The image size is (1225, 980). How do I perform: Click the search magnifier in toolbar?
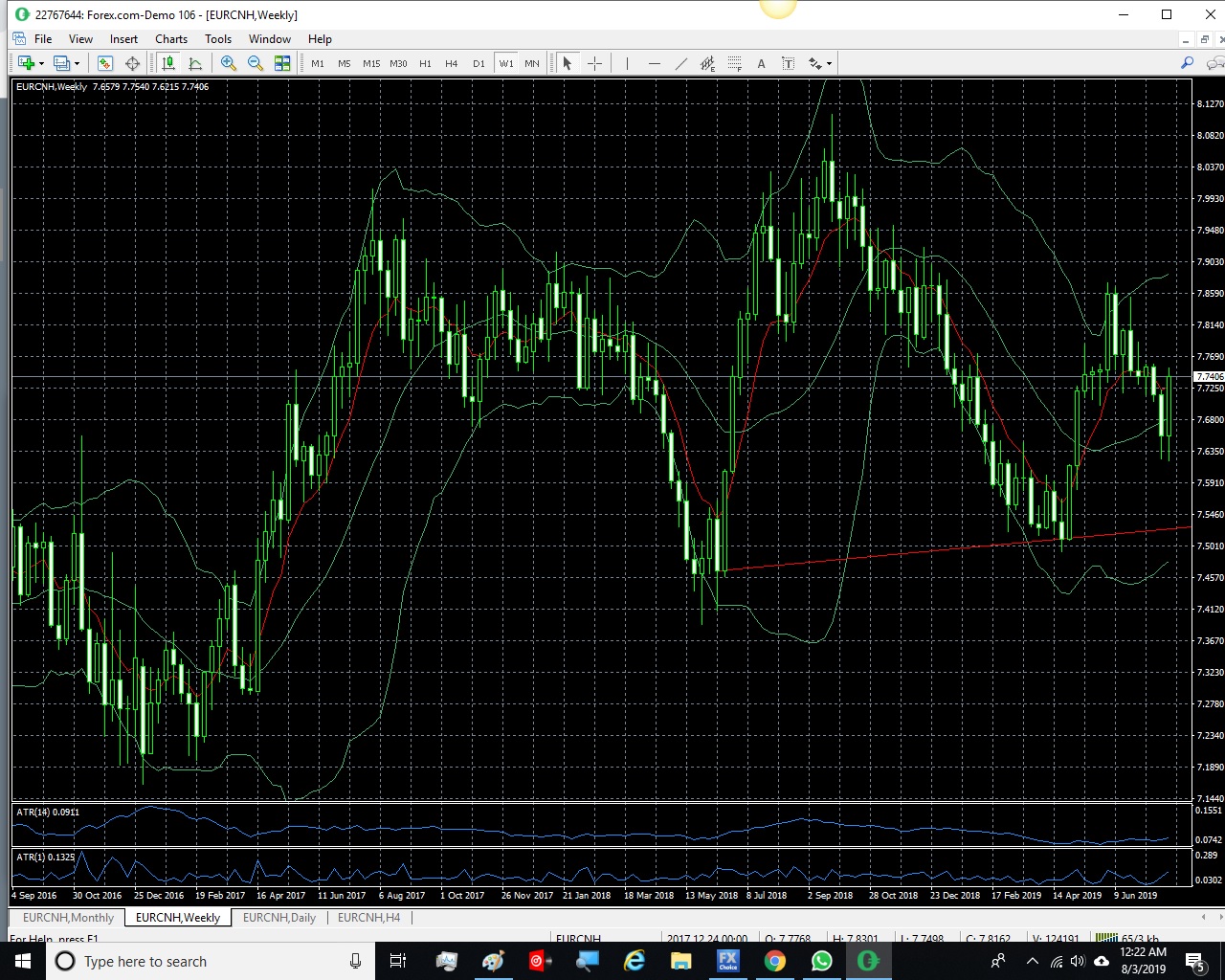point(1188,63)
